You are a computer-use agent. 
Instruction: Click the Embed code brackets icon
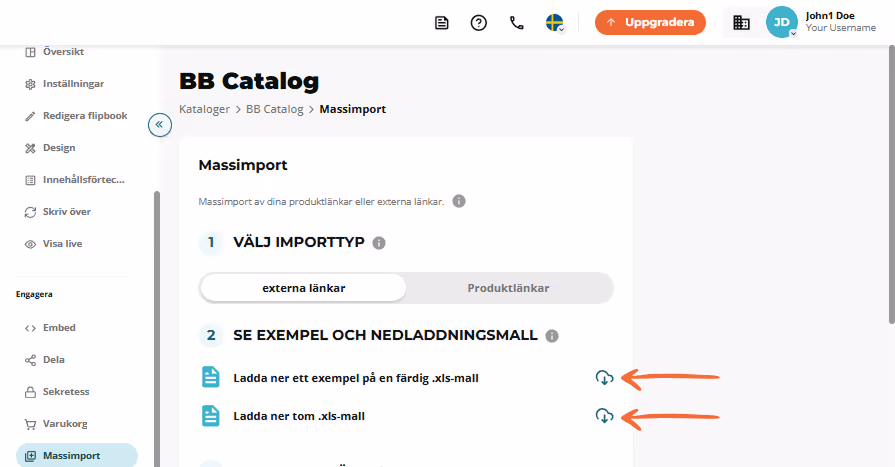tap(30, 328)
